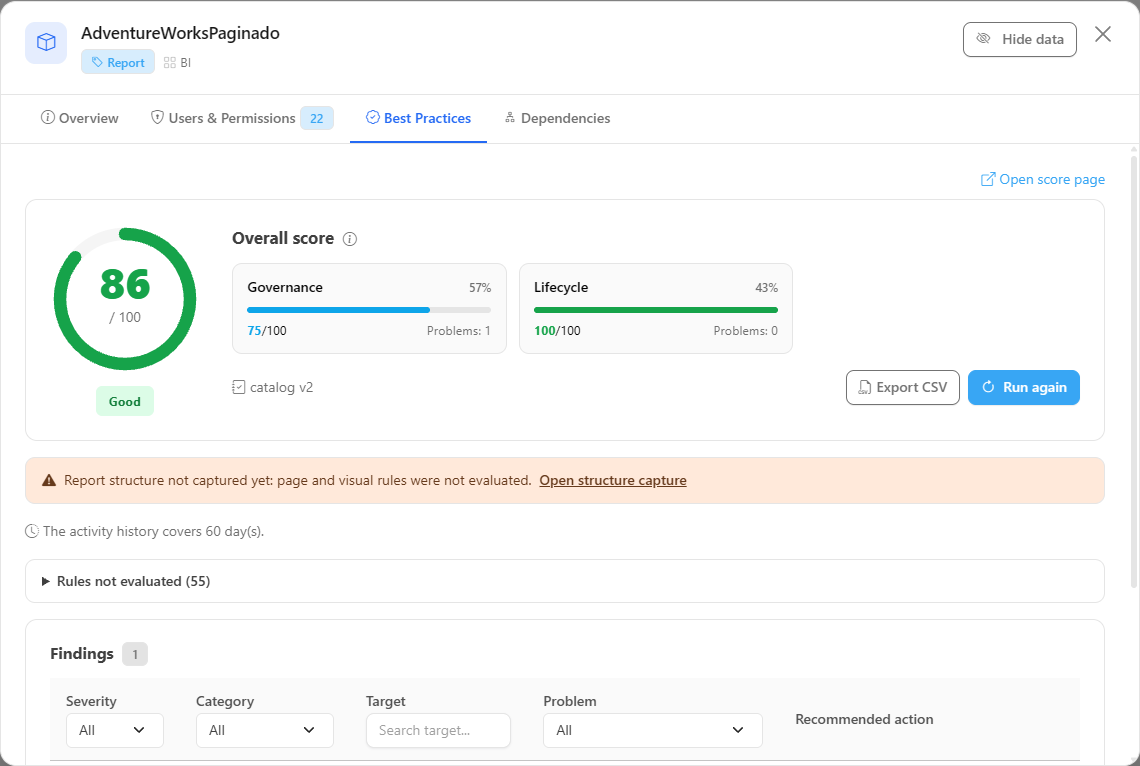Click the Recommended action column header
Image resolution: width=1140 pixels, height=766 pixels.
point(864,719)
